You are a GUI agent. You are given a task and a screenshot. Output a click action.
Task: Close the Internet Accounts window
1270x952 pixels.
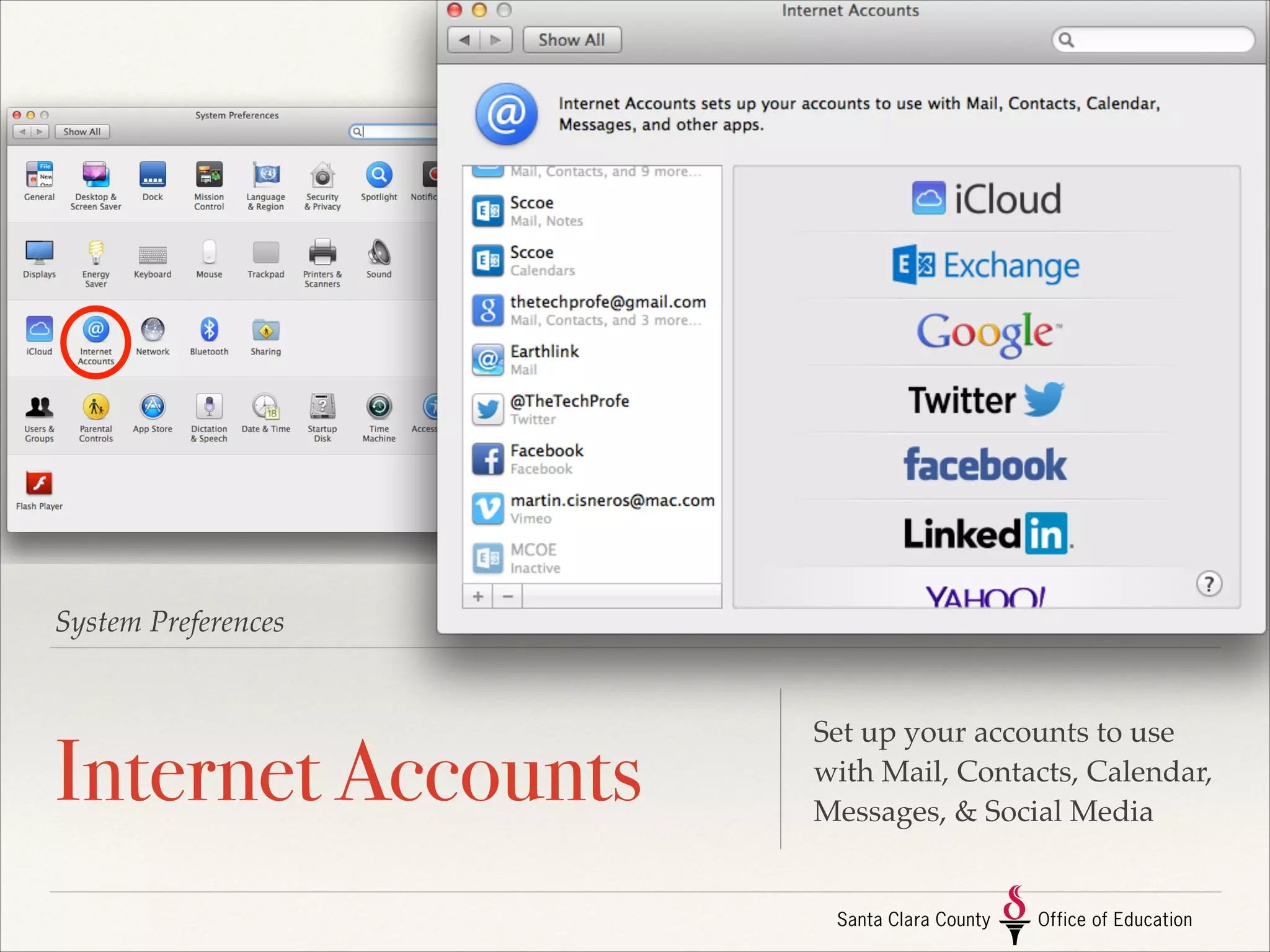pyautogui.click(x=455, y=10)
